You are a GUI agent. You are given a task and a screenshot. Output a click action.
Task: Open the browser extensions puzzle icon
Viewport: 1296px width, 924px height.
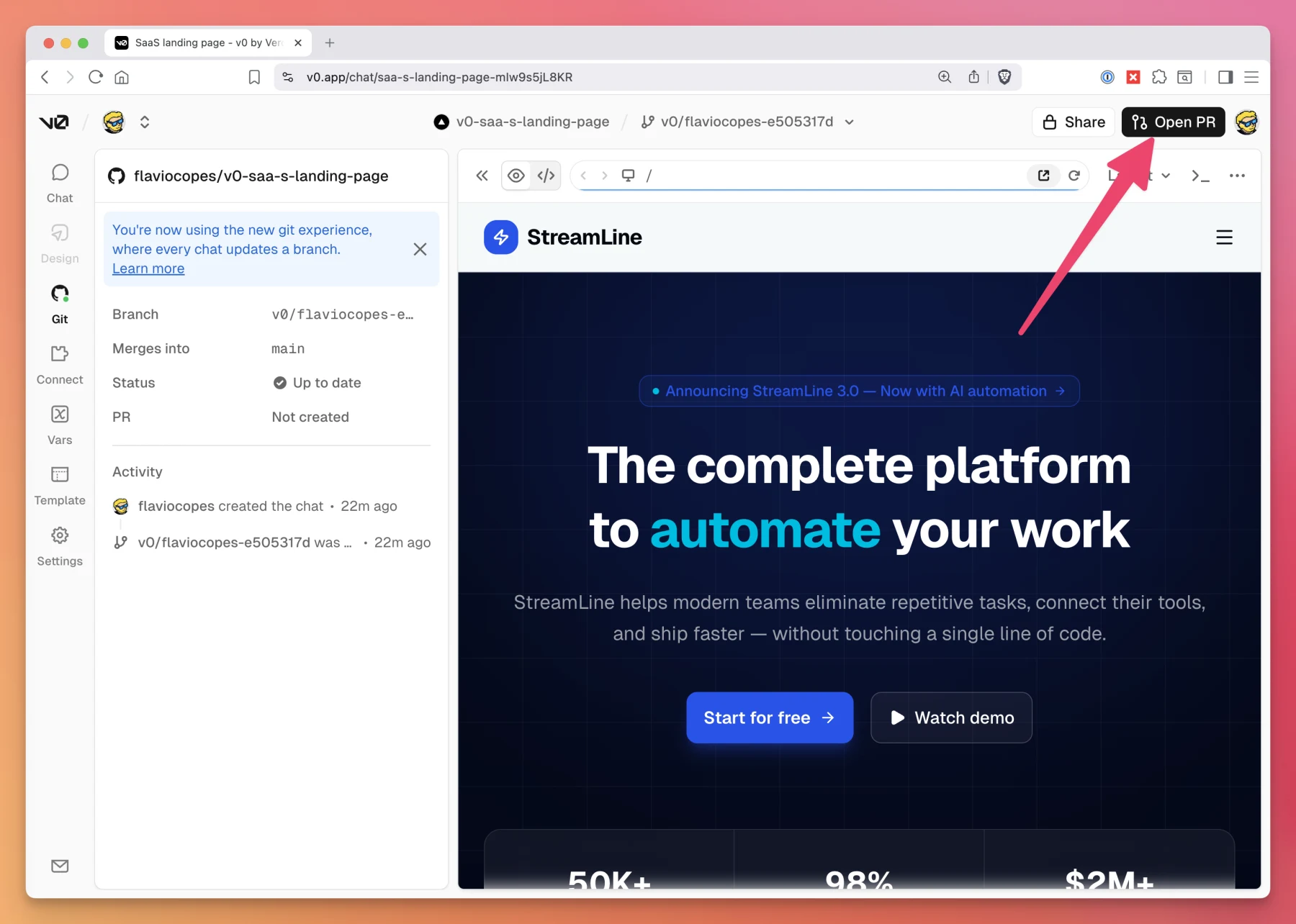pos(1159,77)
